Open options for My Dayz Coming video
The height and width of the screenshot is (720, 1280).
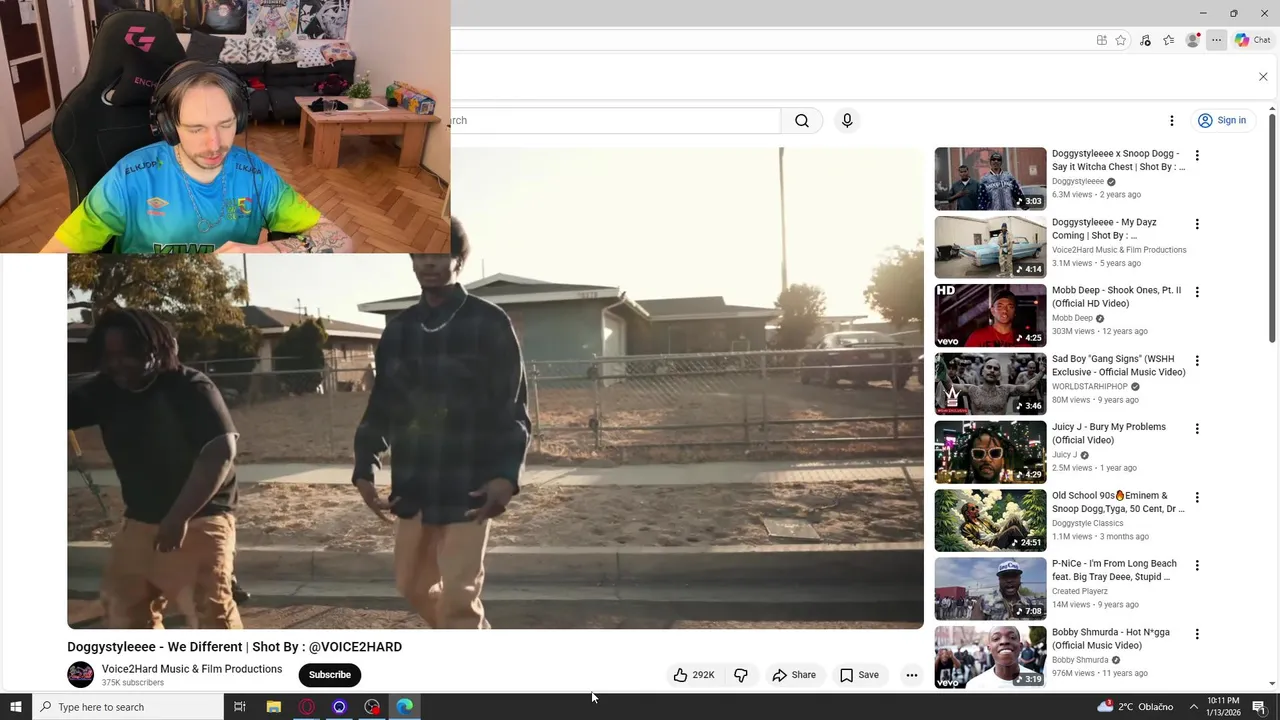pos(1197,224)
